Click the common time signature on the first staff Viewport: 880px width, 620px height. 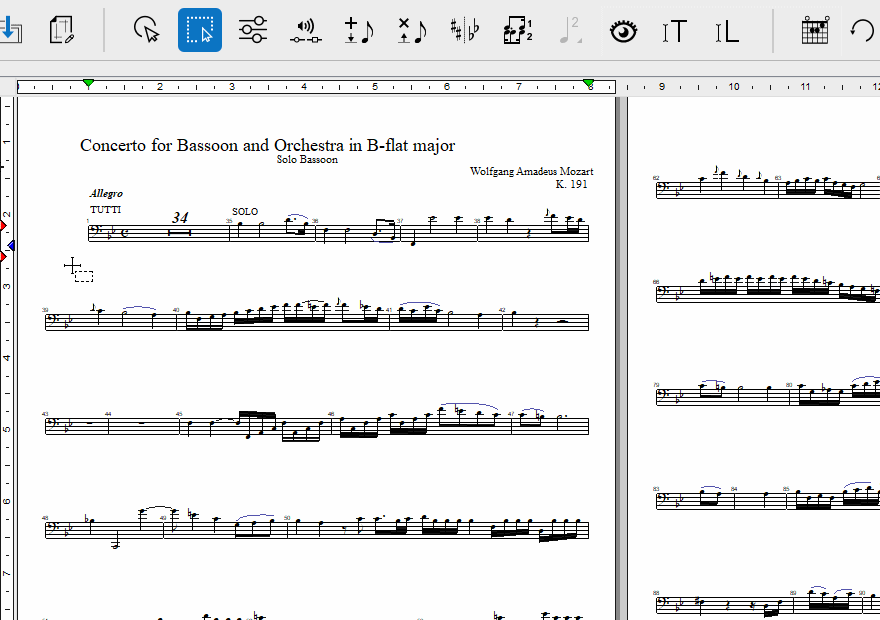pyautogui.click(x=125, y=232)
